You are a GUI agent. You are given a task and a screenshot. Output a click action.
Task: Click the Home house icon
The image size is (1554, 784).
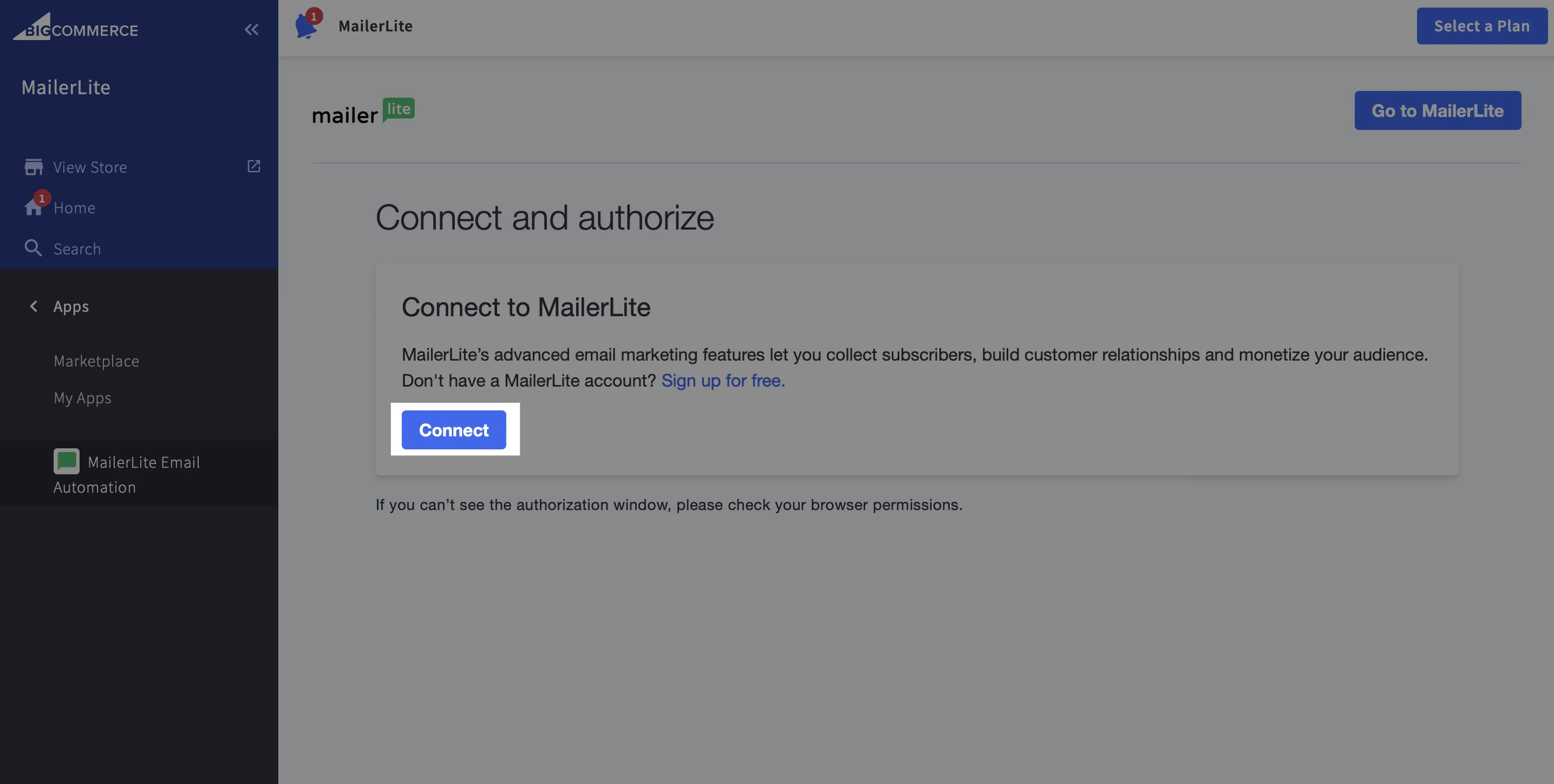33,207
